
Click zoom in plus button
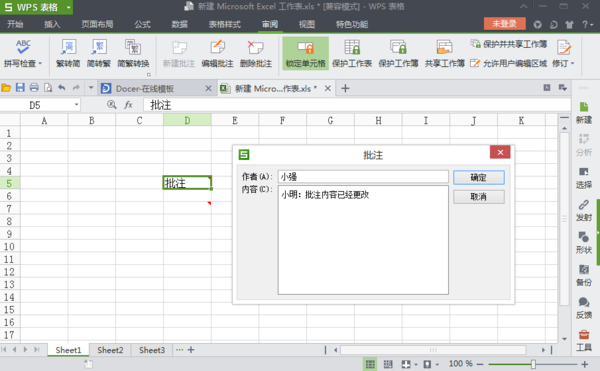(585, 364)
